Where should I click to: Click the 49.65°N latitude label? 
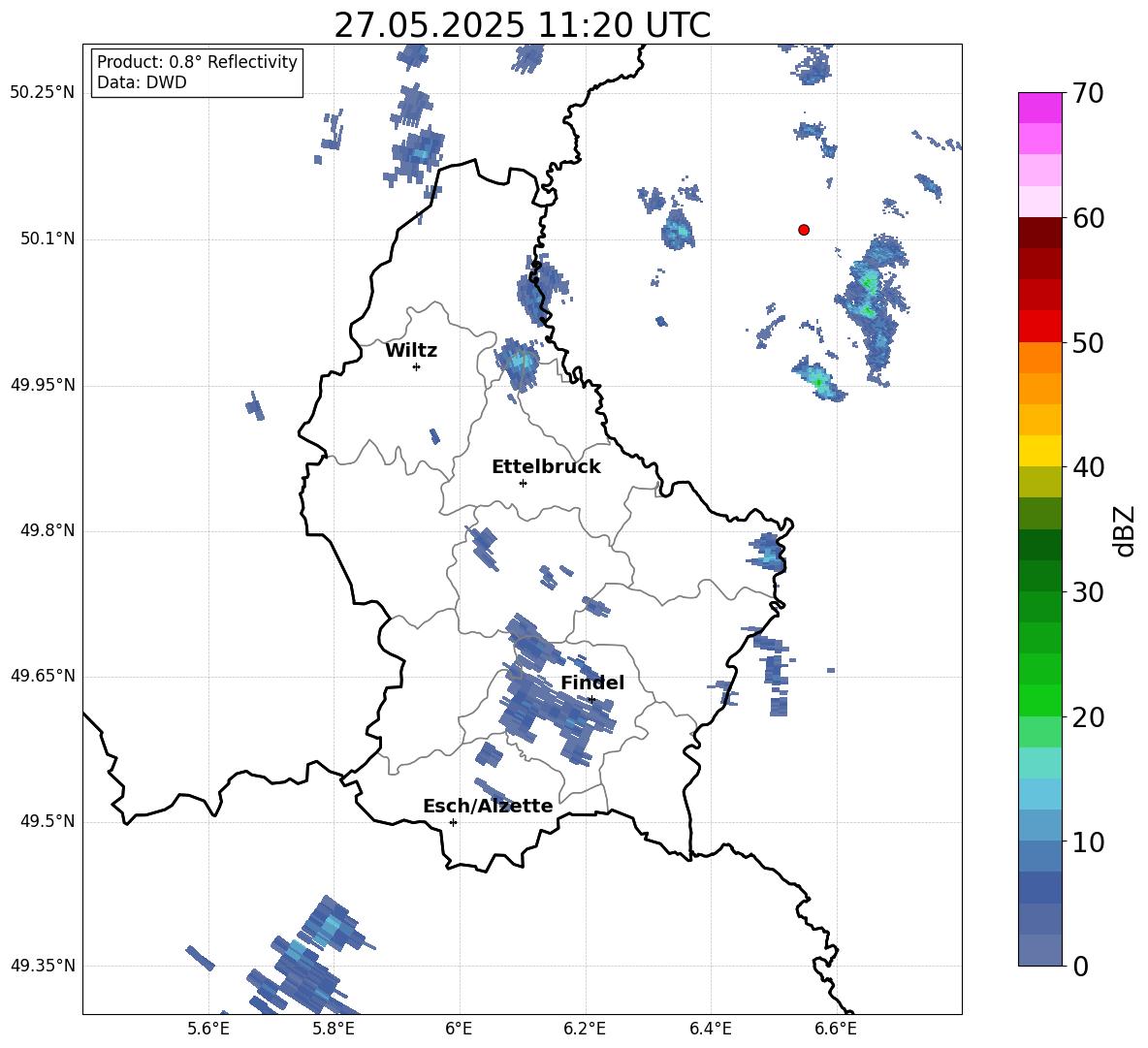pyautogui.click(x=43, y=676)
